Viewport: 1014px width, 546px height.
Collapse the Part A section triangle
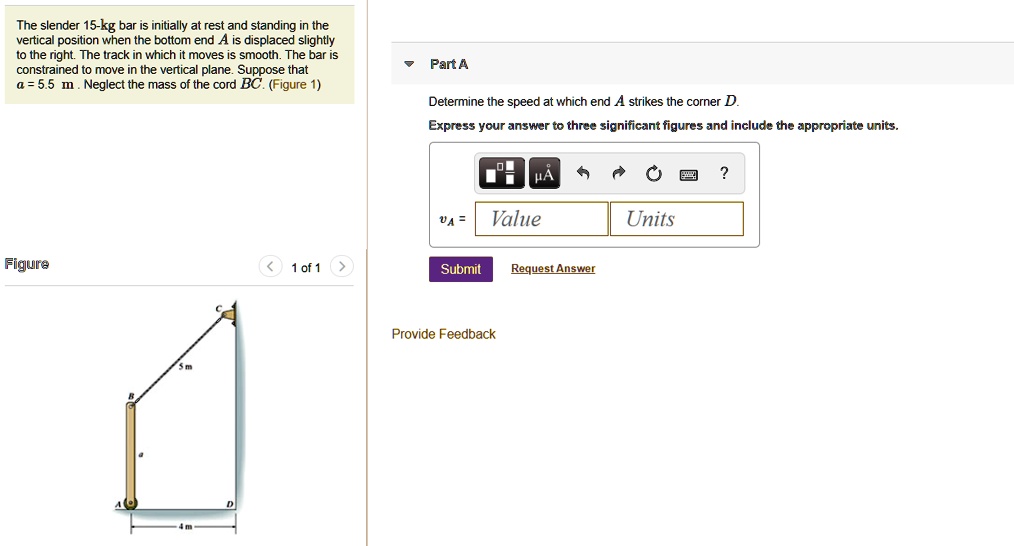pyautogui.click(x=408, y=65)
